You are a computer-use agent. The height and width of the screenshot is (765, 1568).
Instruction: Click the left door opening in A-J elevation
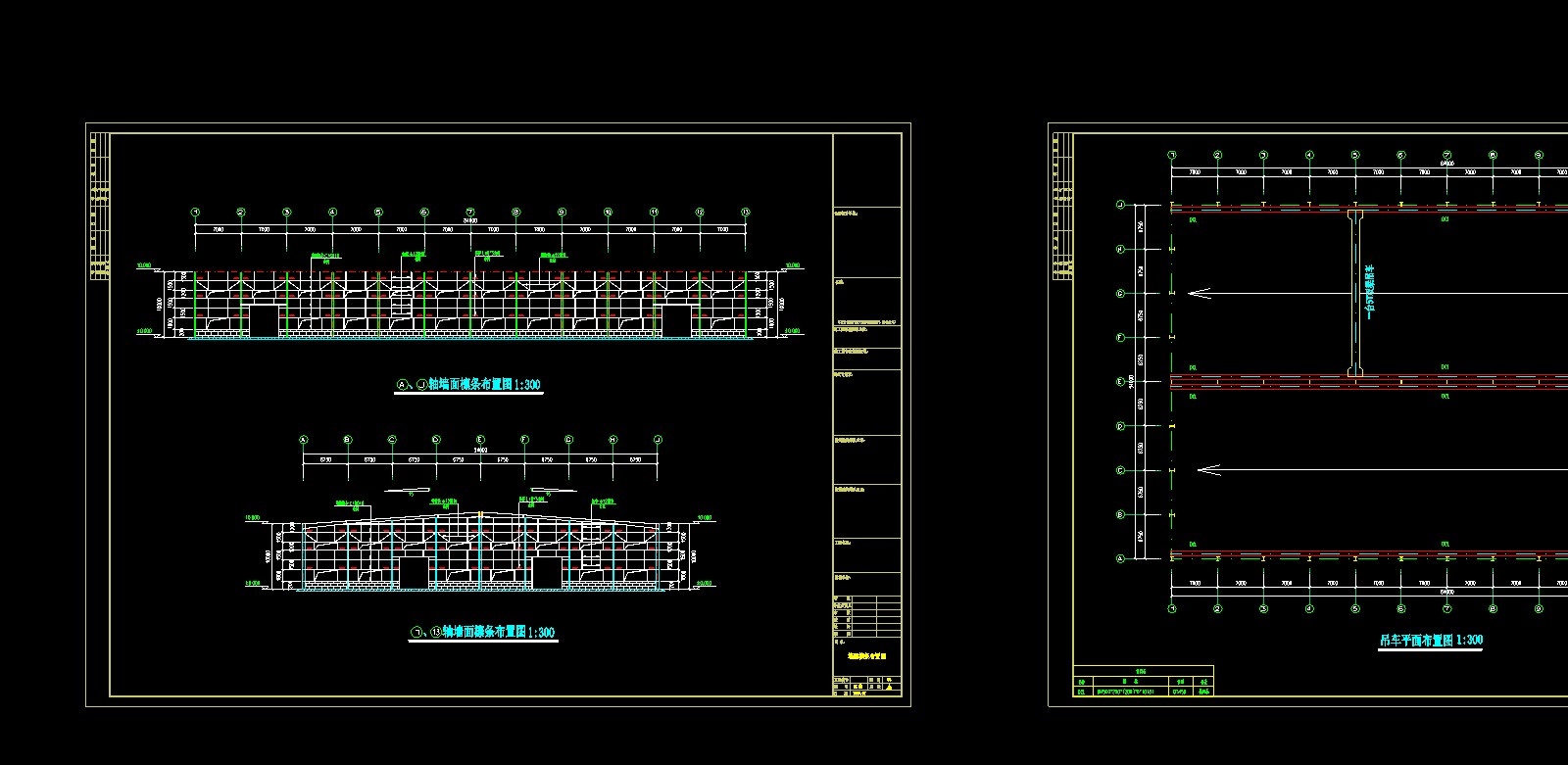click(263, 320)
